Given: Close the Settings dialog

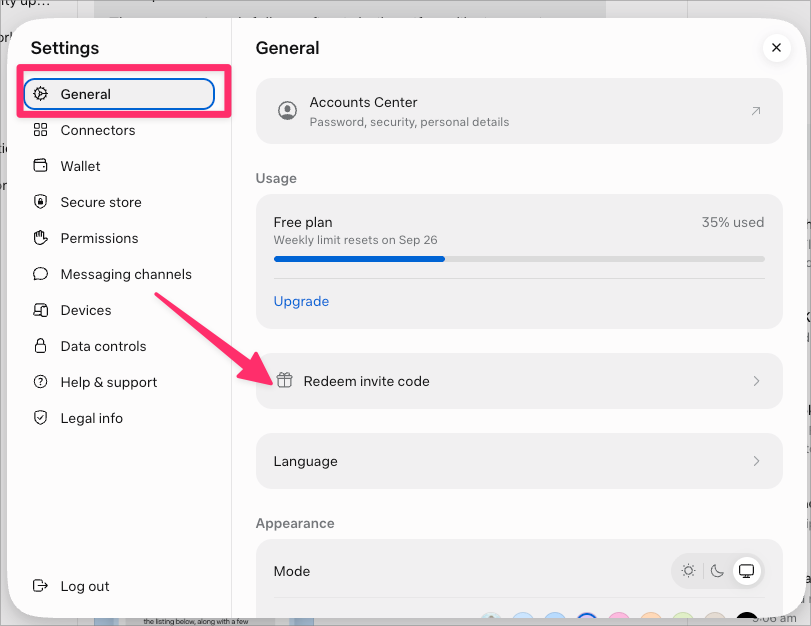Looking at the screenshot, I should click(776, 48).
